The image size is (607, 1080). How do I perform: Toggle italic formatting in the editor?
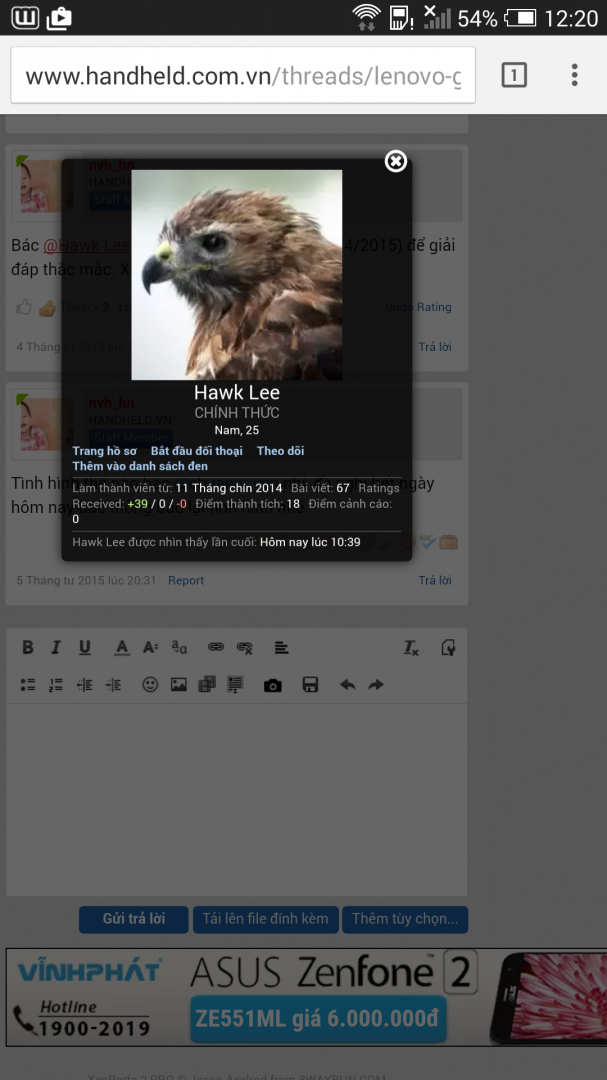(x=56, y=647)
